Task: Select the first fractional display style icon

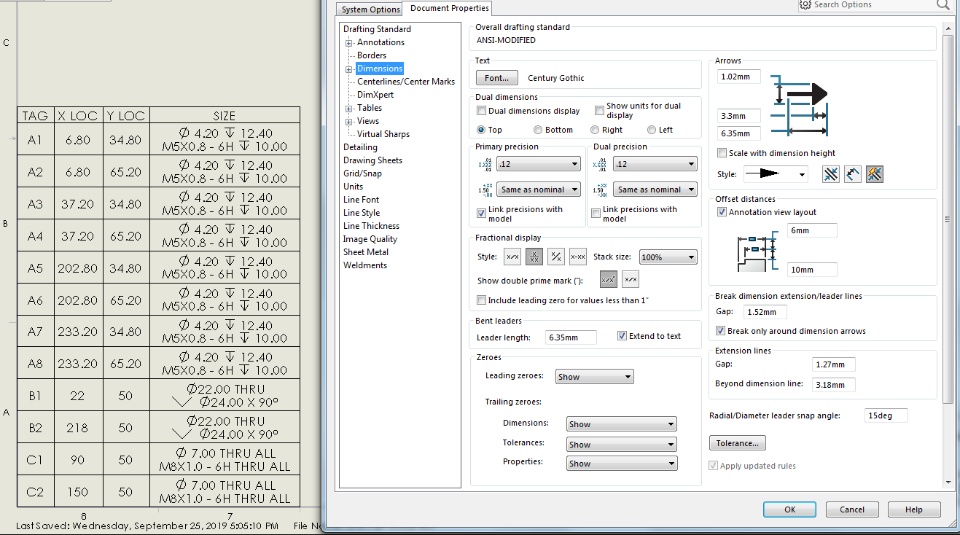Action: pyautogui.click(x=512, y=257)
